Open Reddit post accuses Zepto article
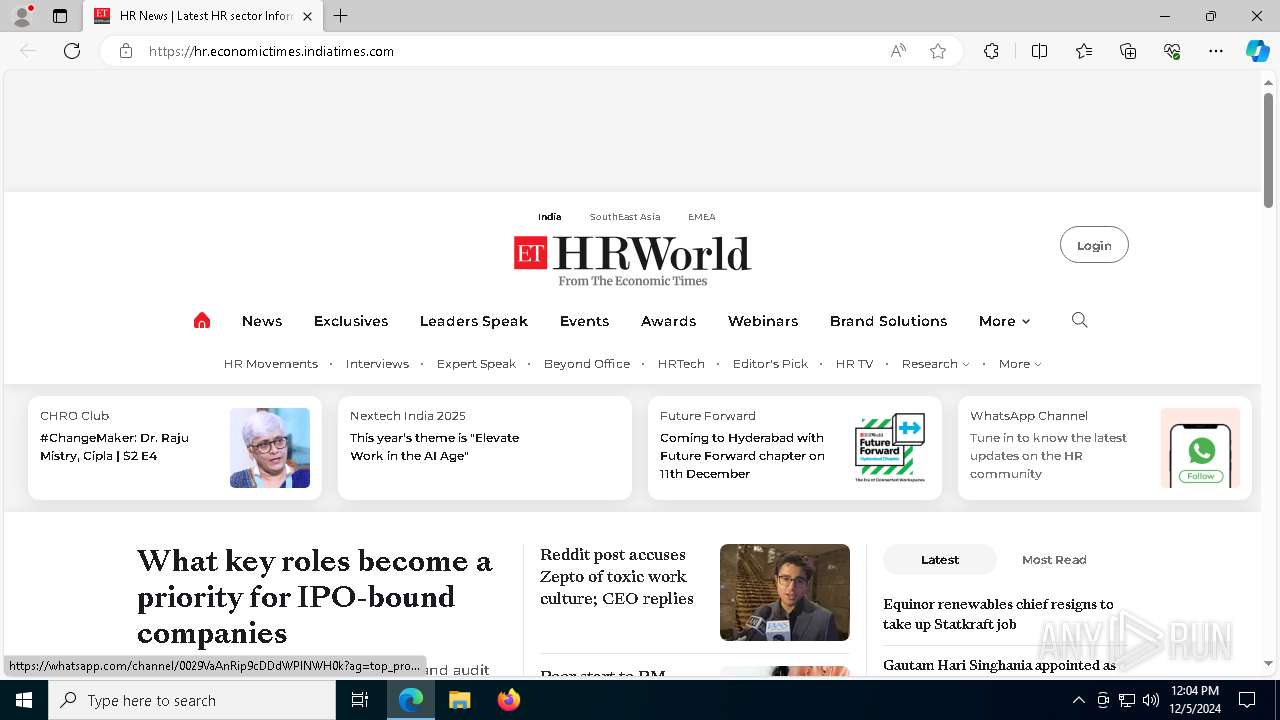 pyautogui.click(x=617, y=577)
